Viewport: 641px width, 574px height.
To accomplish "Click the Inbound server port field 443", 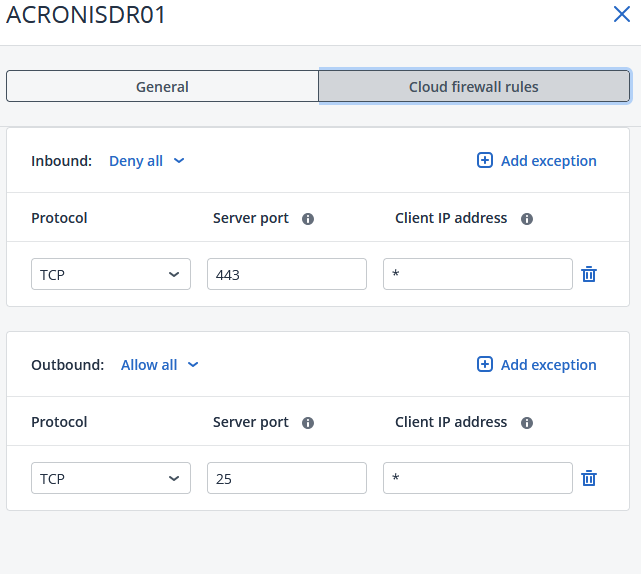I will pyautogui.click(x=287, y=274).
